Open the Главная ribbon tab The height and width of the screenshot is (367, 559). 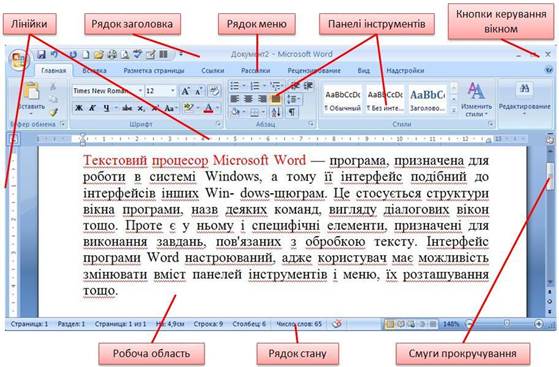click(53, 71)
